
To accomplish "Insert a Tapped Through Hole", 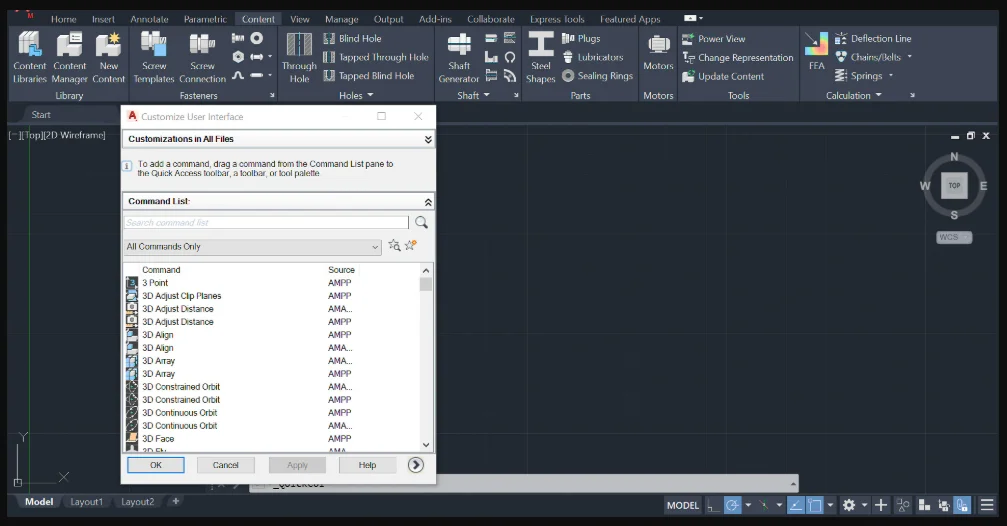I will (376, 57).
